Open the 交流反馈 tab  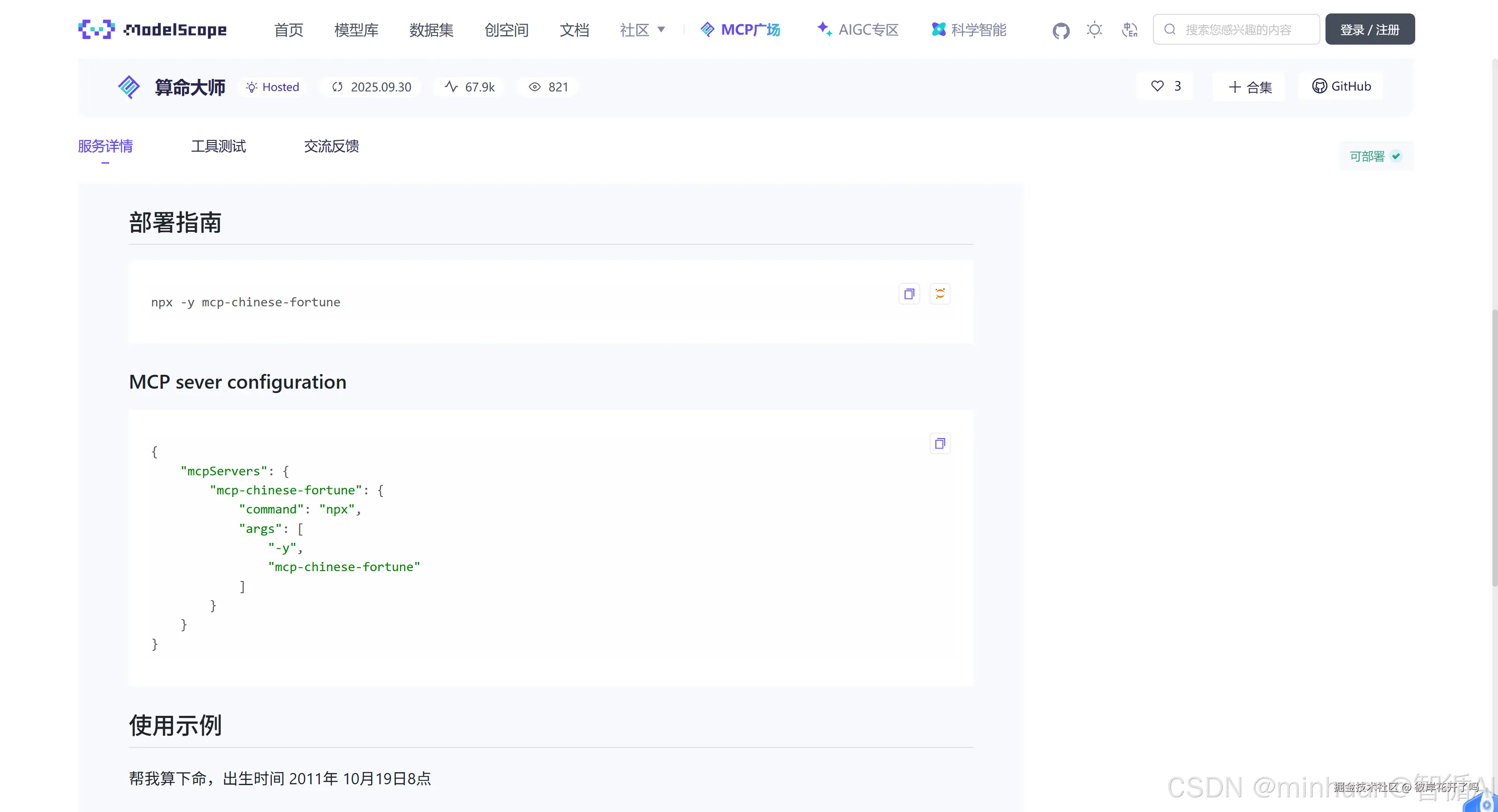[331, 146]
